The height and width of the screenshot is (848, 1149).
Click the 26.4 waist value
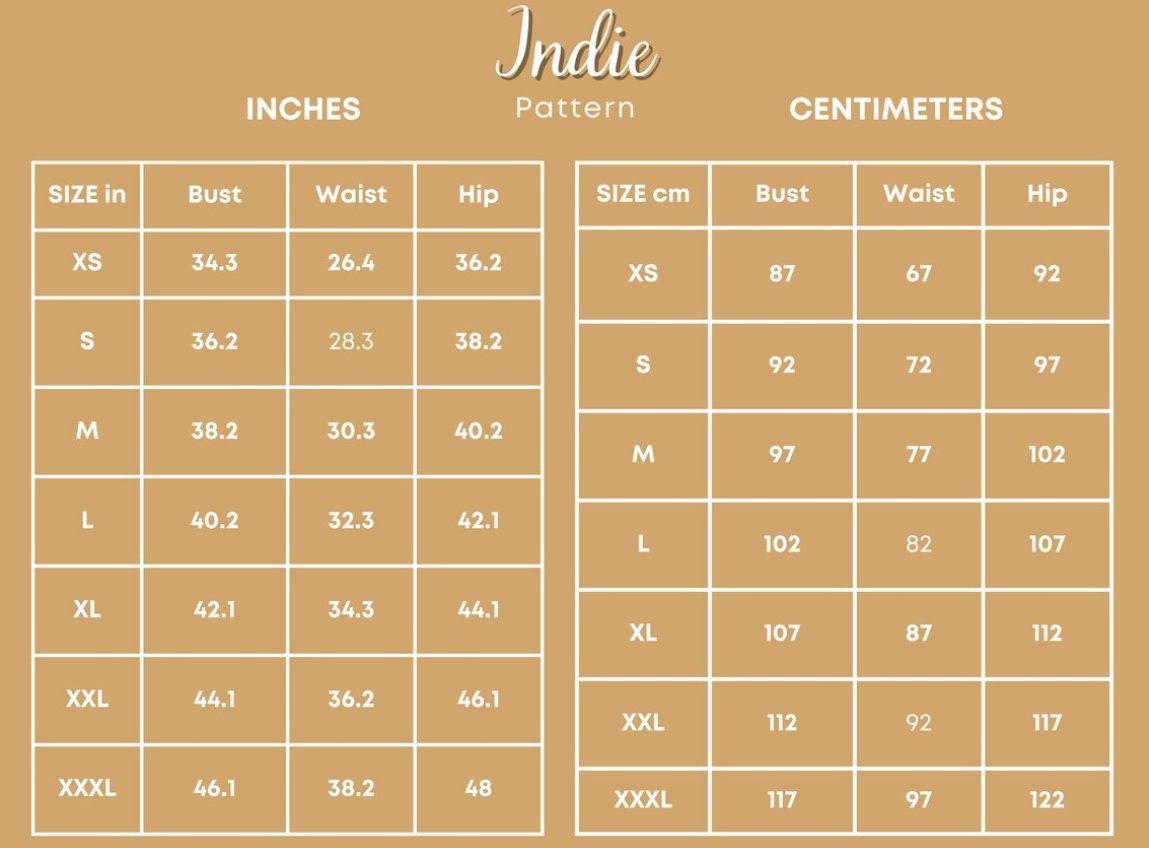coord(351,263)
